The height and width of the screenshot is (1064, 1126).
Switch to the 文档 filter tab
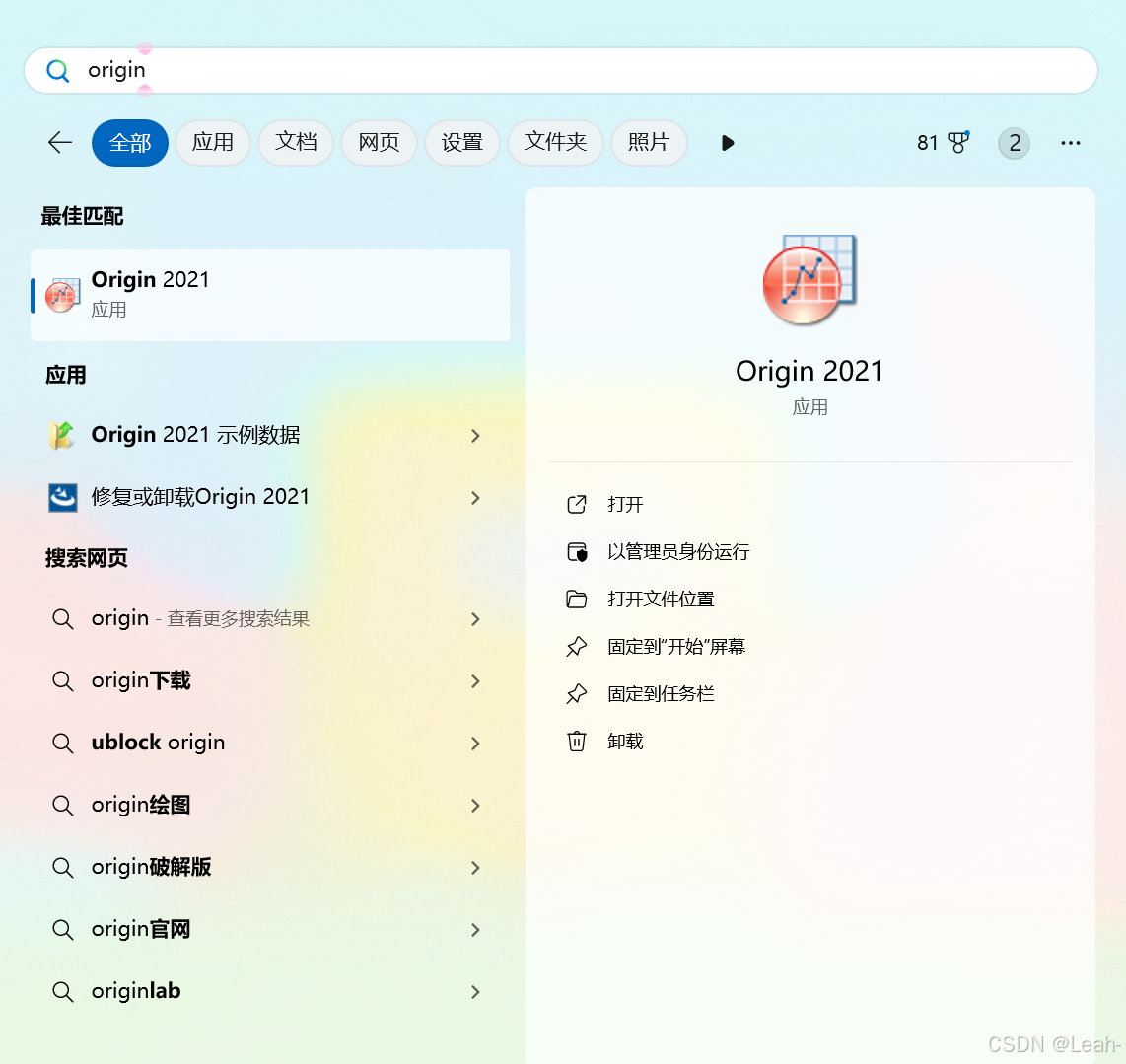pyautogui.click(x=296, y=142)
